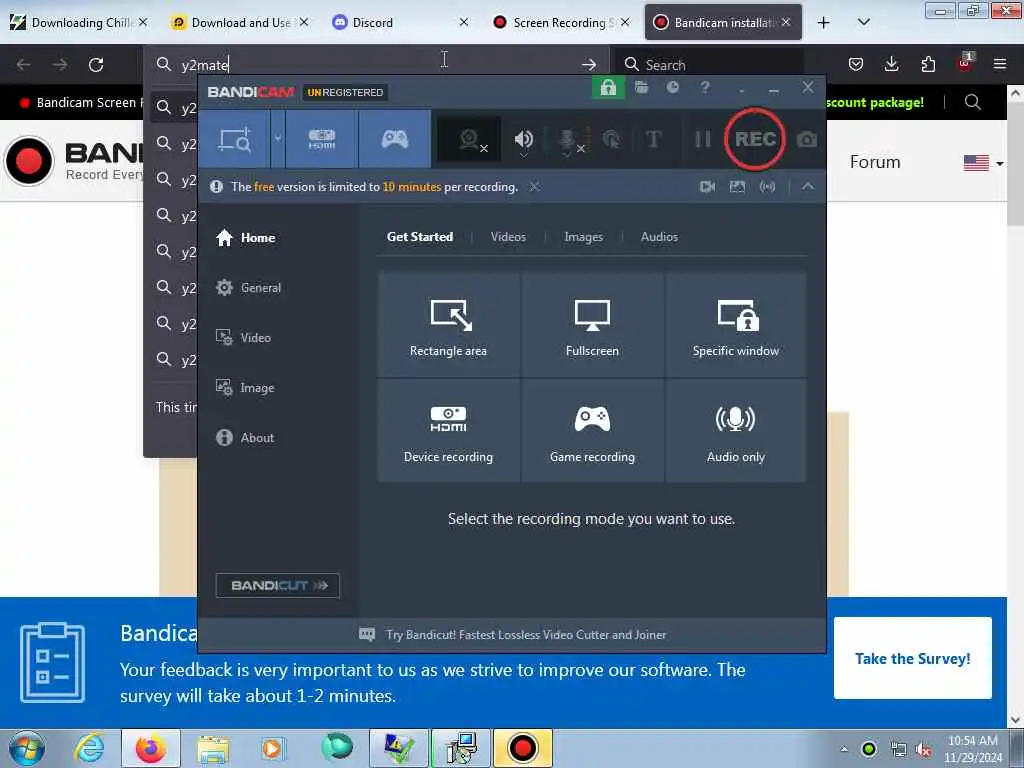Screen dimensions: 1024x768
Task: Switch to Get Started tab
Action: point(420,237)
